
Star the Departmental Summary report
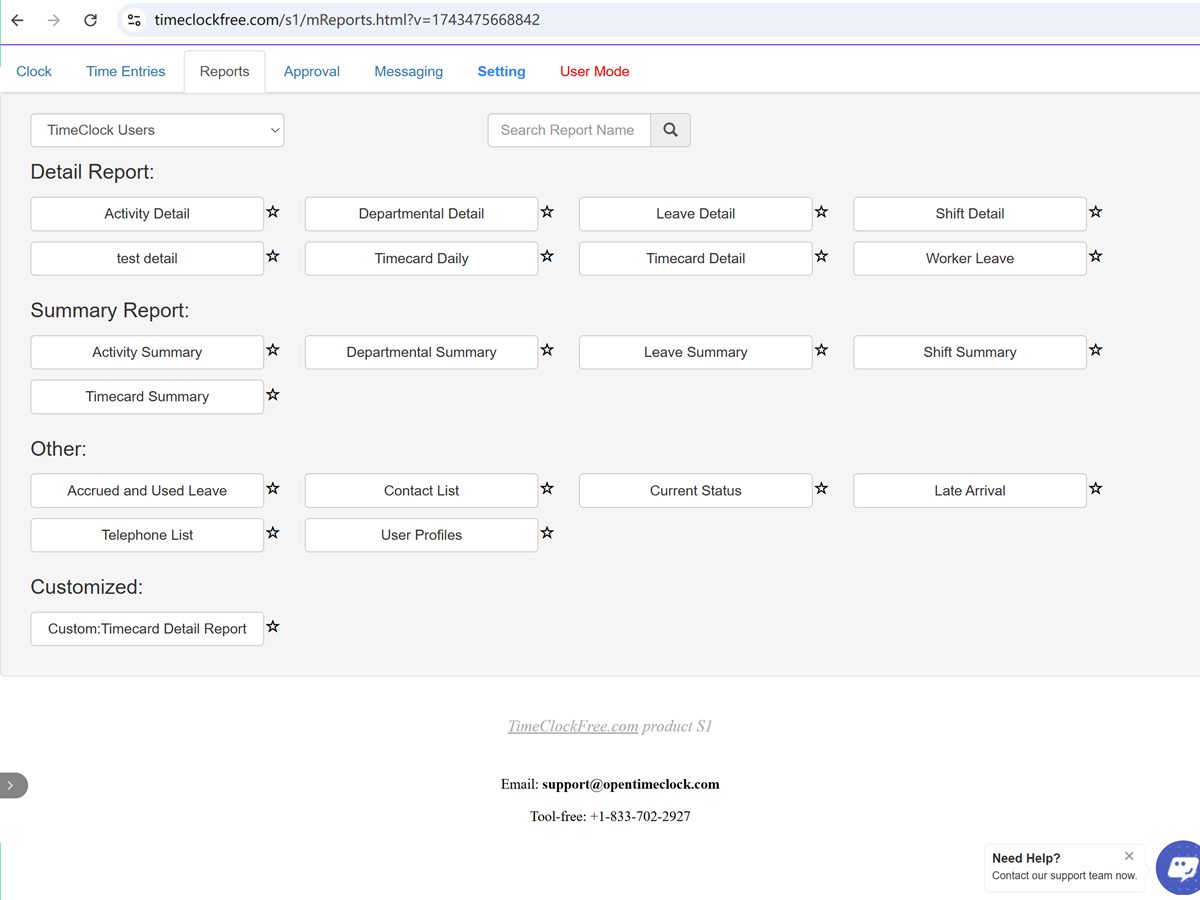coord(547,350)
